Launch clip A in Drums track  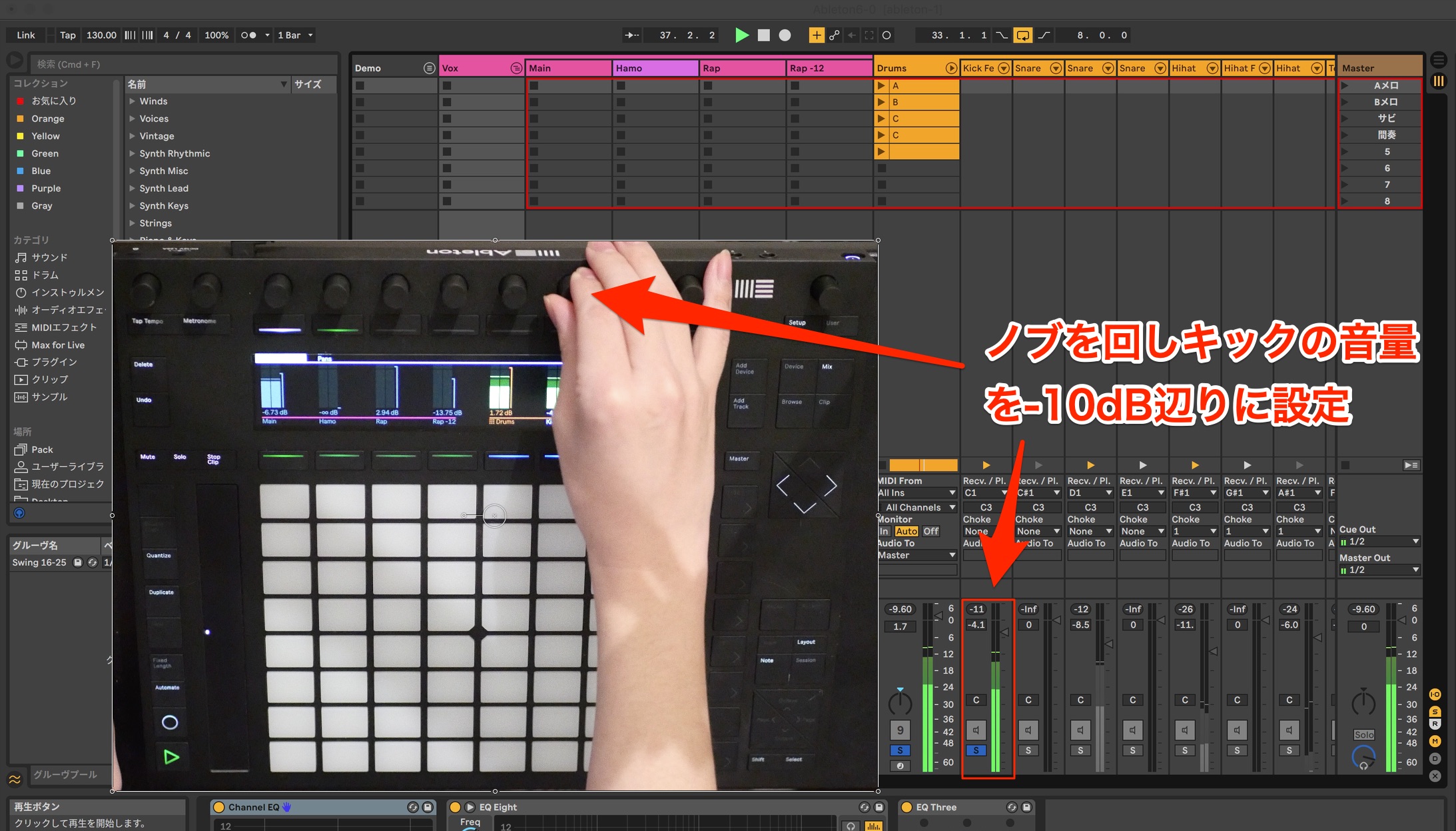click(881, 85)
